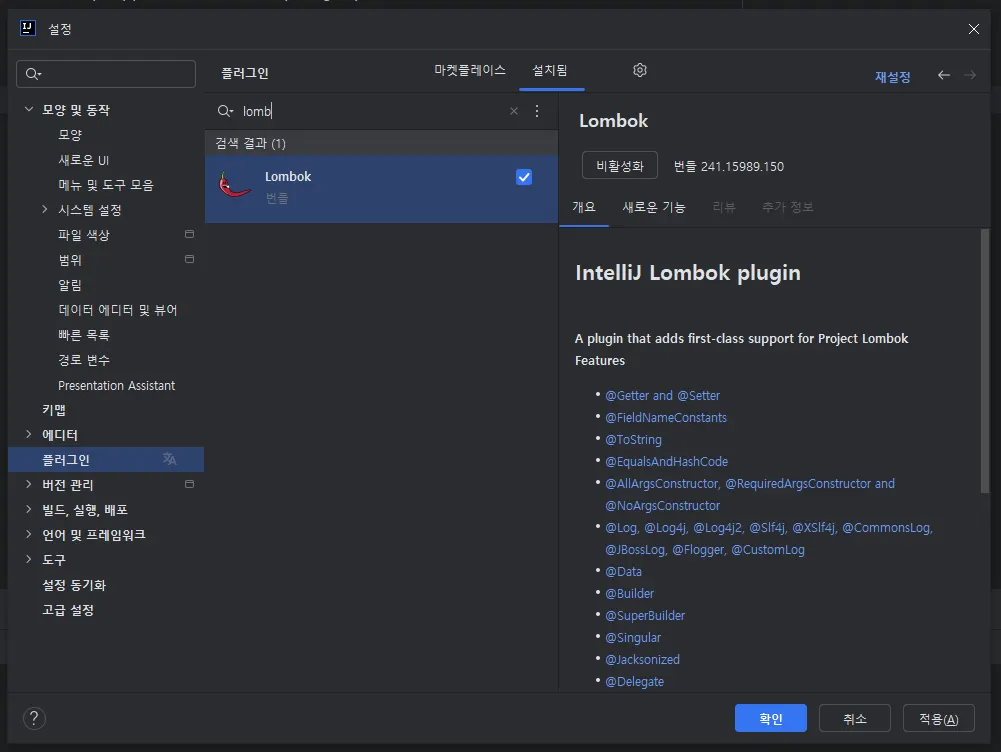The image size is (1001, 752).
Task: Select 모양 in settings tree
Action: click(70, 135)
